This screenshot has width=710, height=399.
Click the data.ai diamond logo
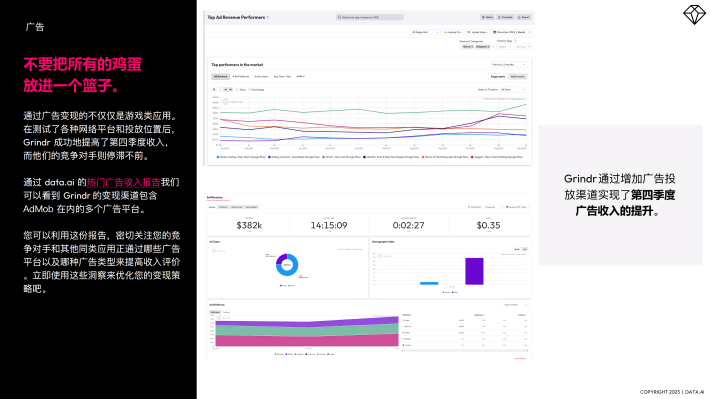(x=694, y=14)
